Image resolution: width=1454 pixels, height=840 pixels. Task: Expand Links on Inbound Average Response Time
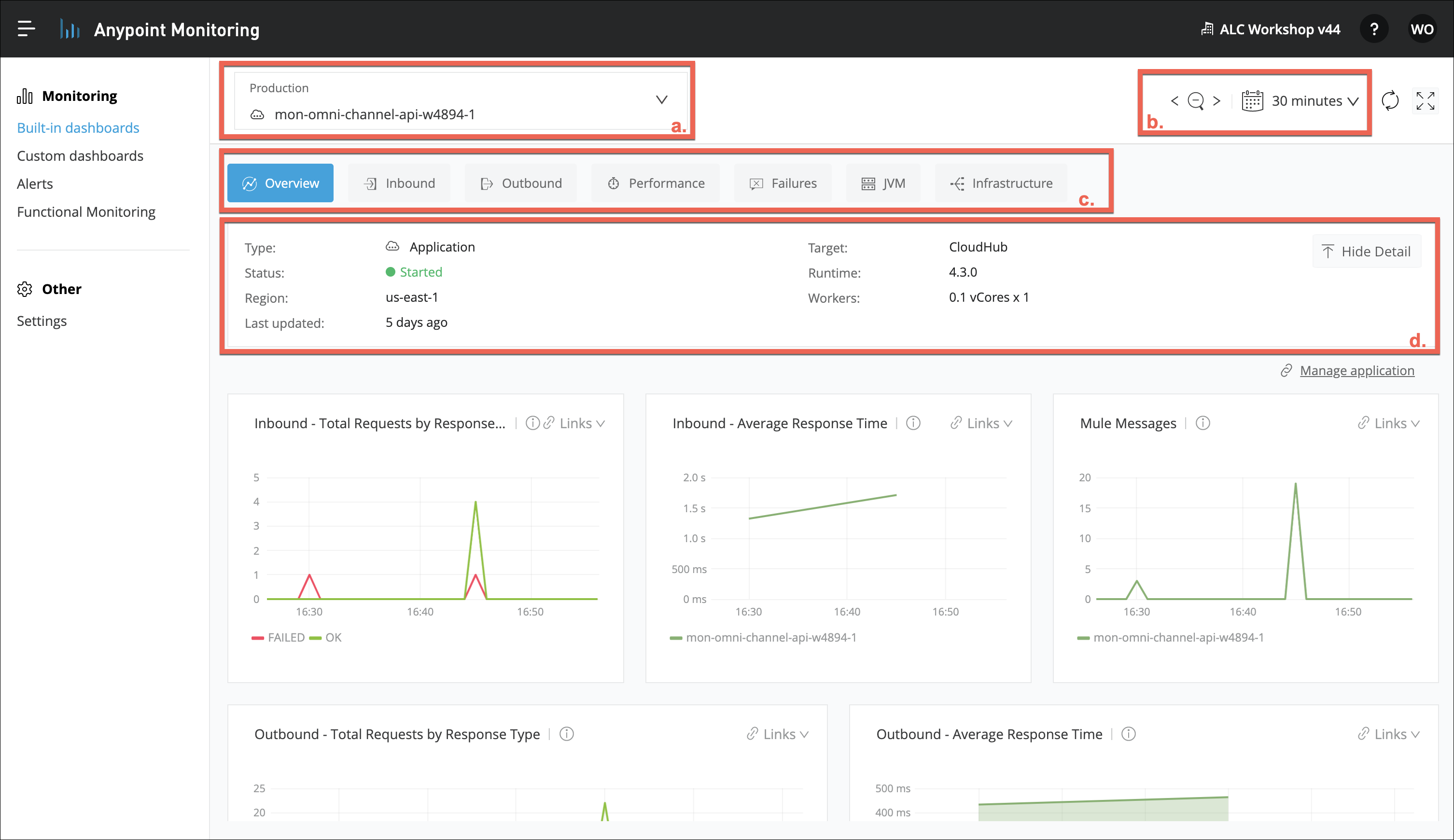pos(981,423)
